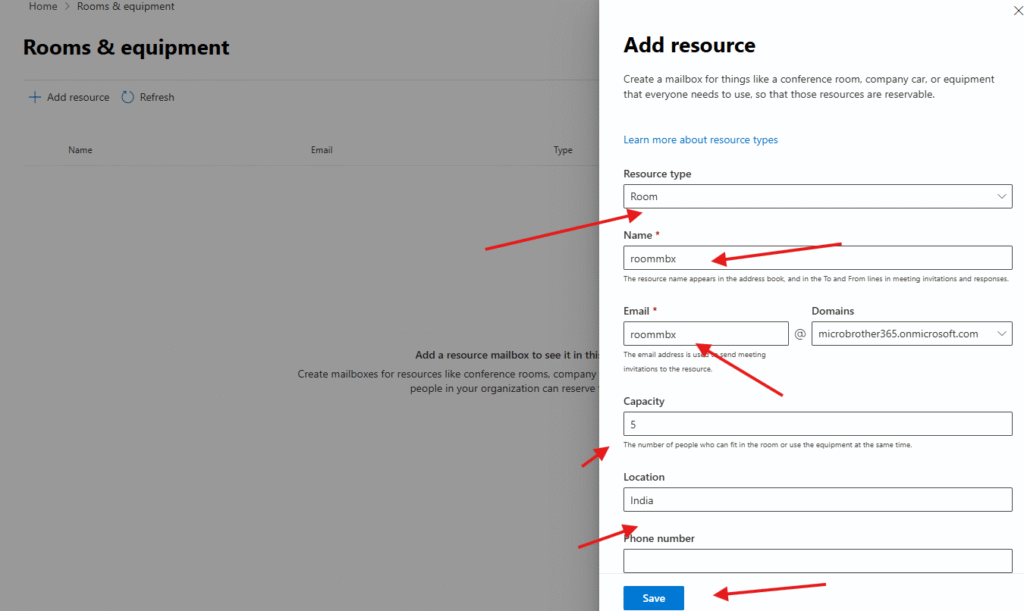This screenshot has width=1024, height=611.
Task: Open the Resource type dropdown showing Room
Action: 817,196
